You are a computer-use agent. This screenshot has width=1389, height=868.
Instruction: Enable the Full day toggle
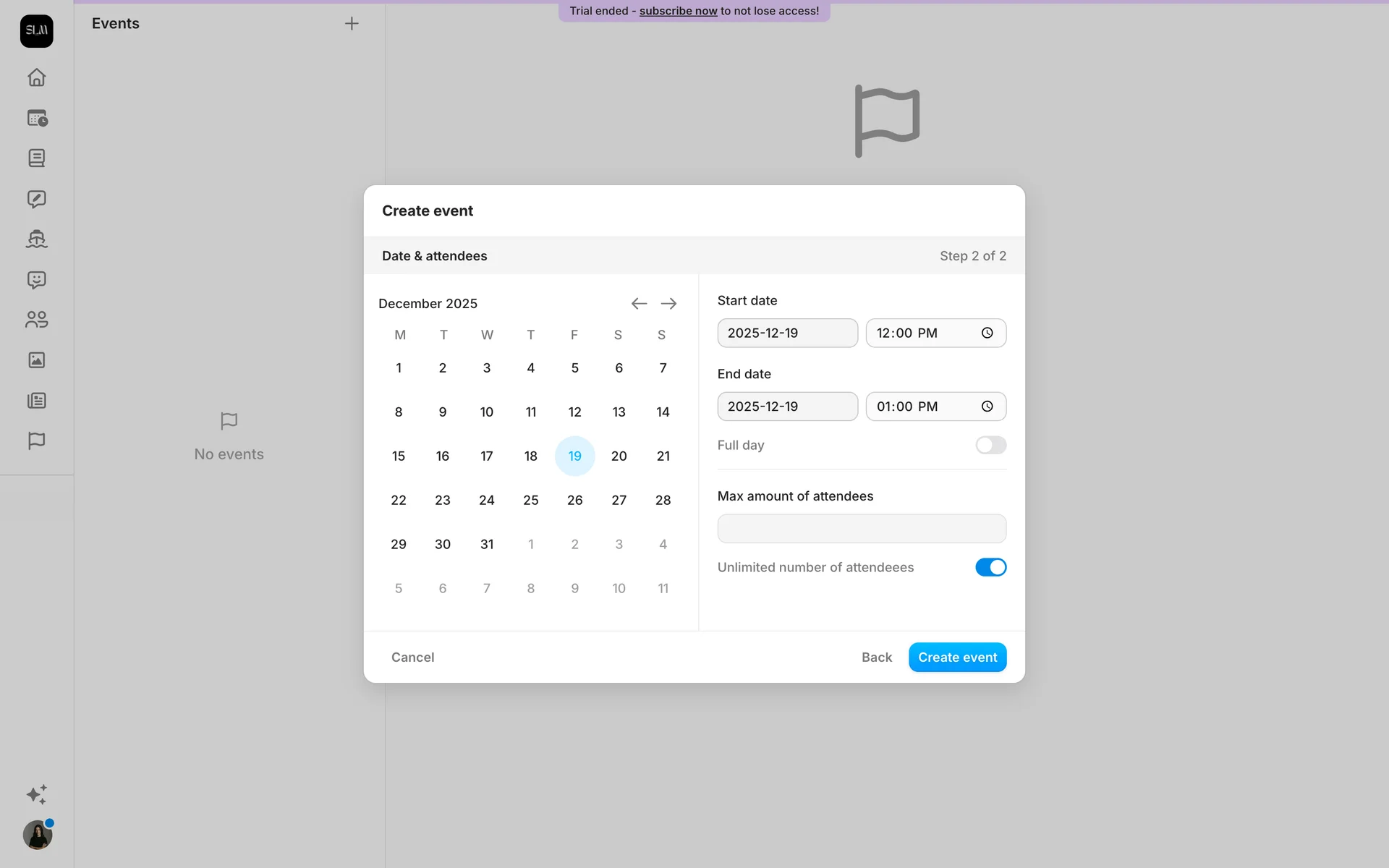pyautogui.click(x=990, y=446)
